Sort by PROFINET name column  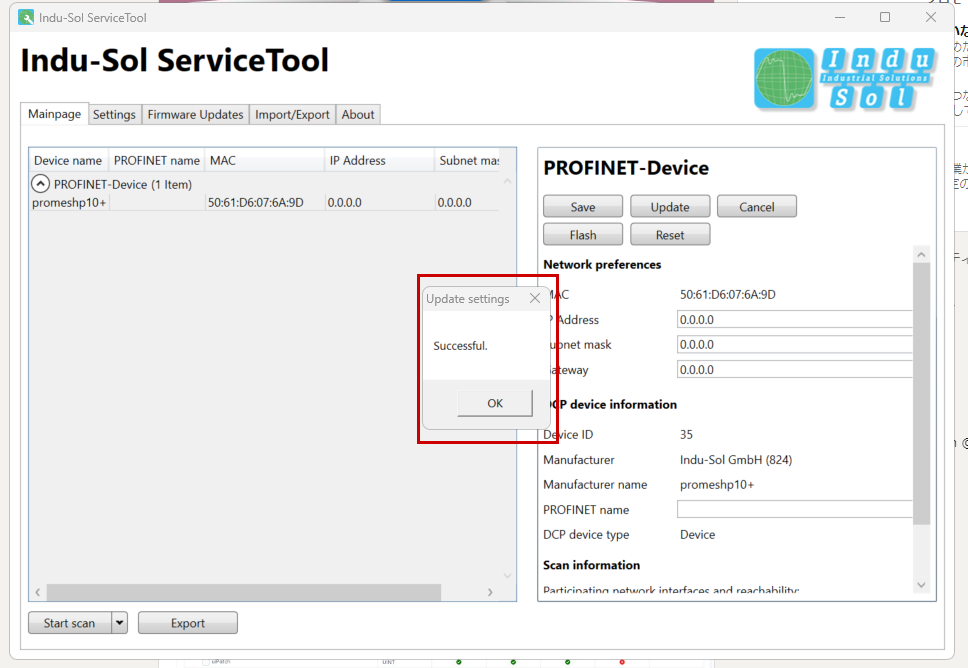pyautogui.click(x=157, y=161)
